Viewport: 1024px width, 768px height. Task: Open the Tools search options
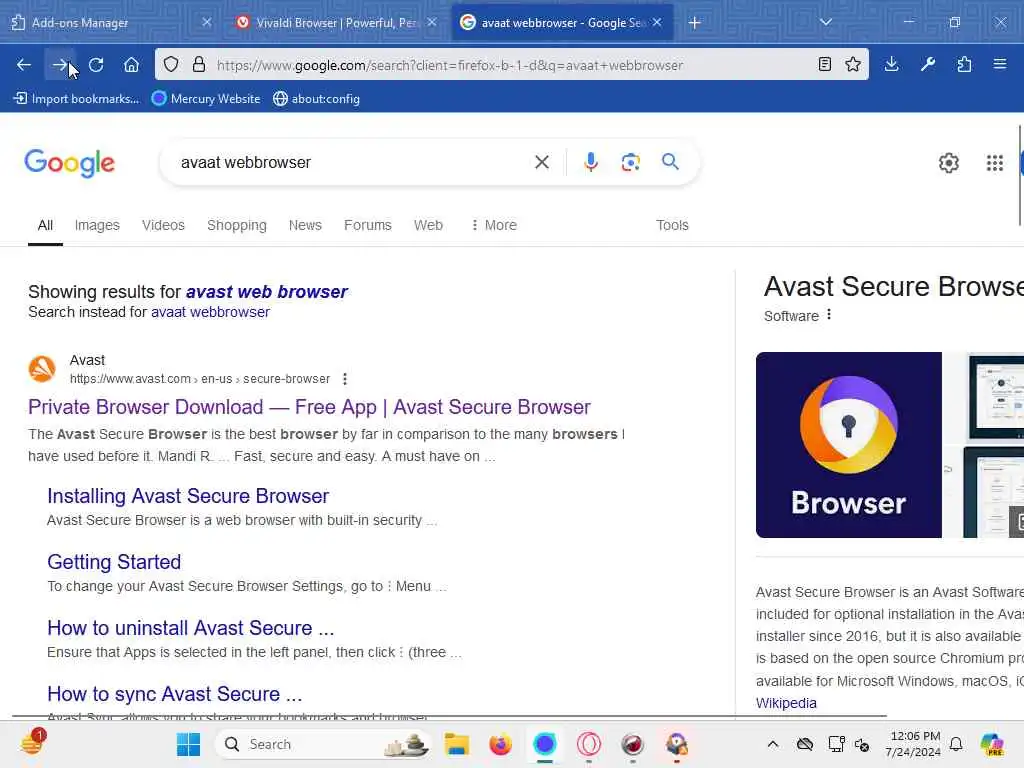point(672,225)
